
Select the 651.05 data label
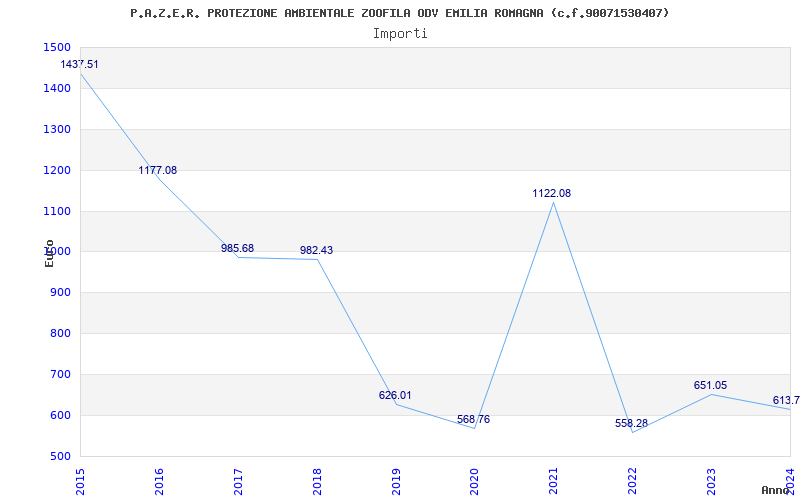pyautogui.click(x=710, y=386)
